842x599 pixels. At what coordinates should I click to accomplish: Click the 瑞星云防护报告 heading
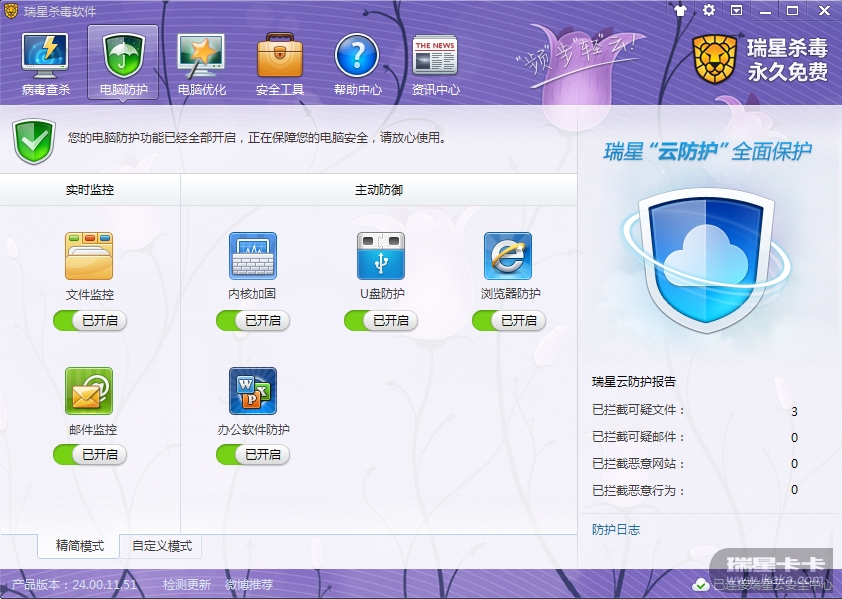tap(634, 381)
